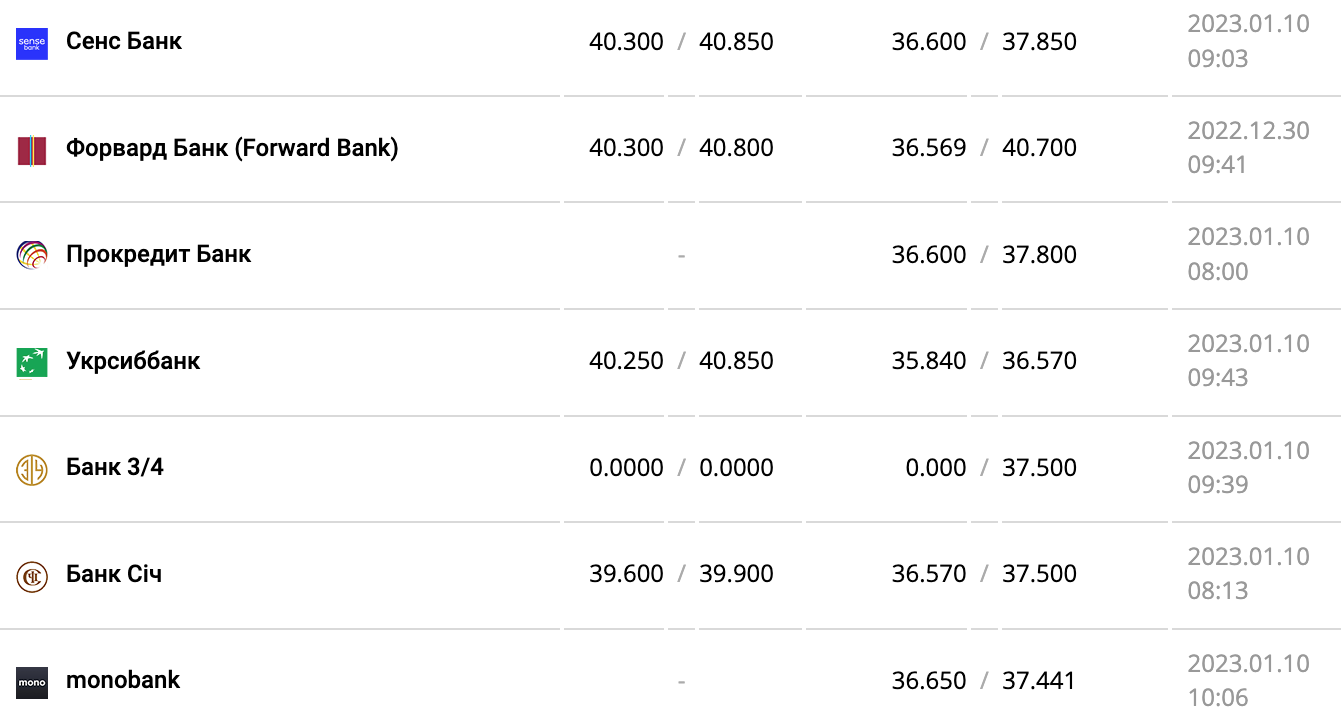Click Укрсиббанк rate 35.840 / 36.570

point(984,361)
